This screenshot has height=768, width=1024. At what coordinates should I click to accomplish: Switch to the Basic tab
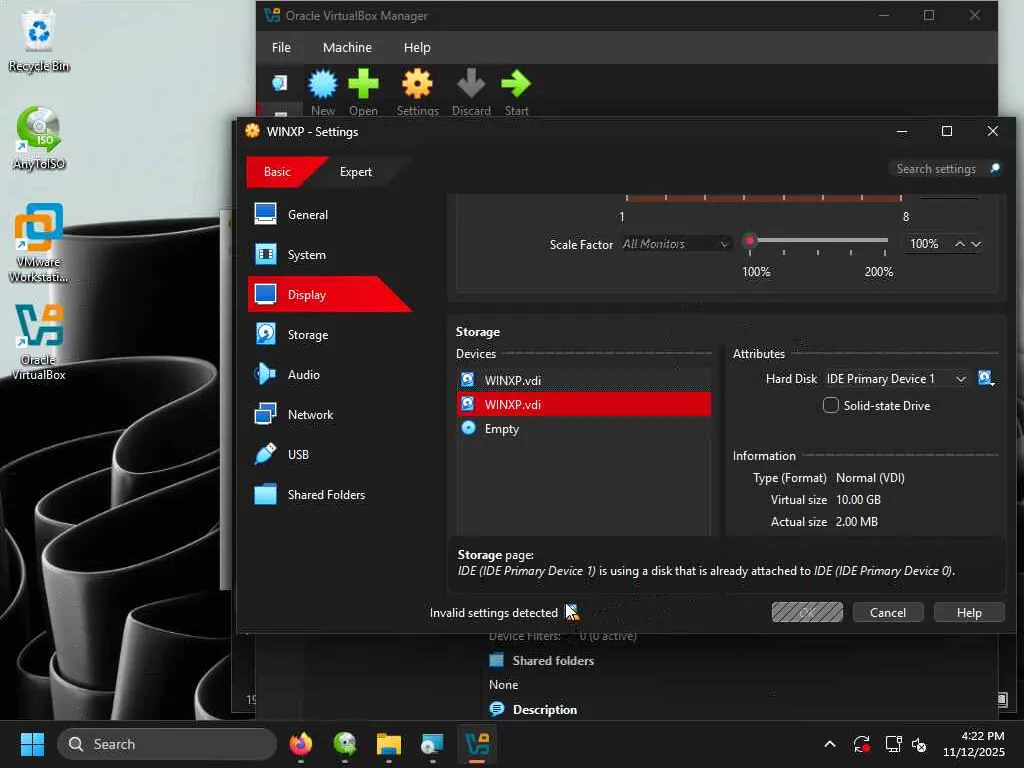point(278,172)
